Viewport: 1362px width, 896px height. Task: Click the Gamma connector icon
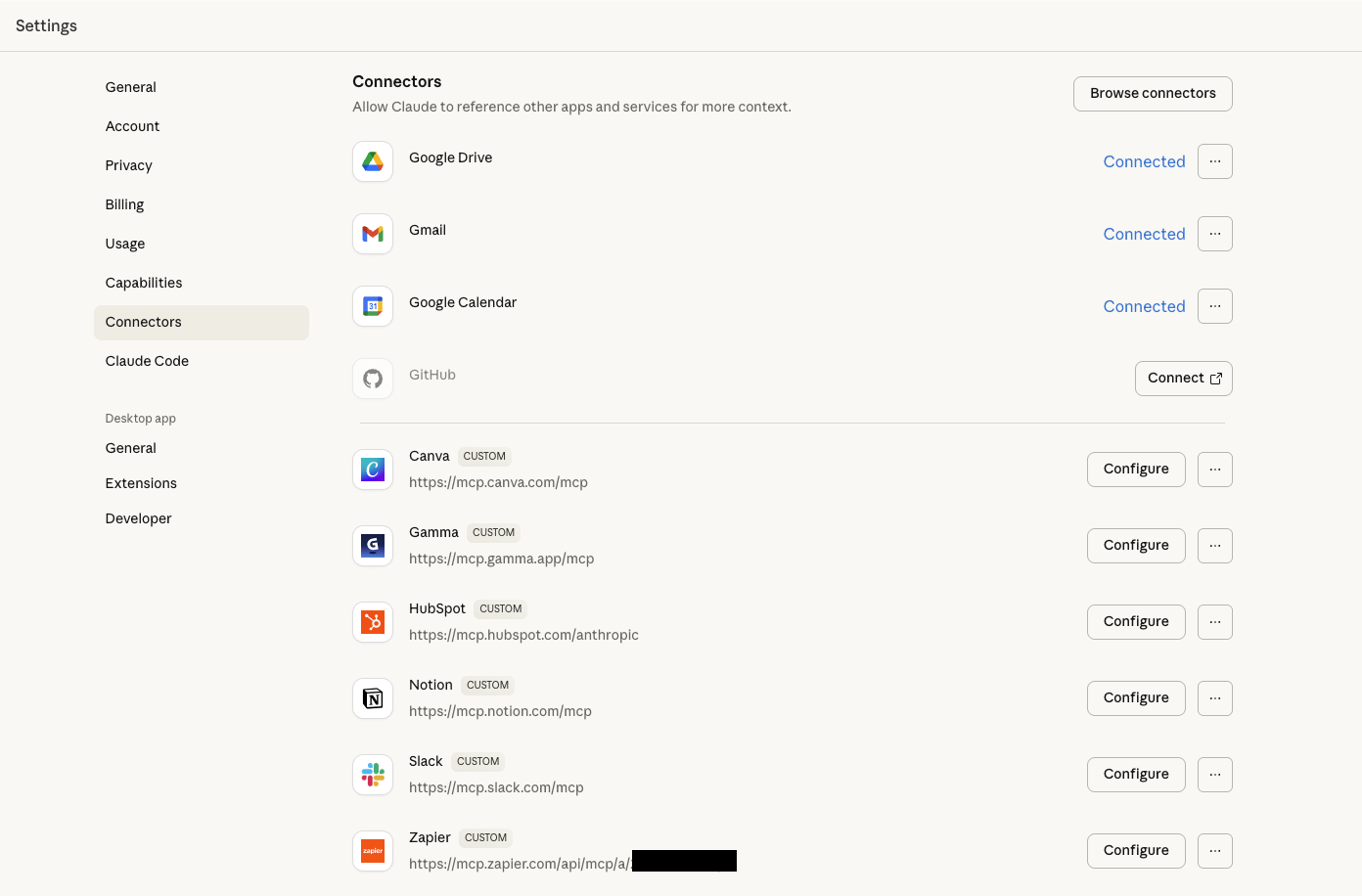[x=373, y=545]
